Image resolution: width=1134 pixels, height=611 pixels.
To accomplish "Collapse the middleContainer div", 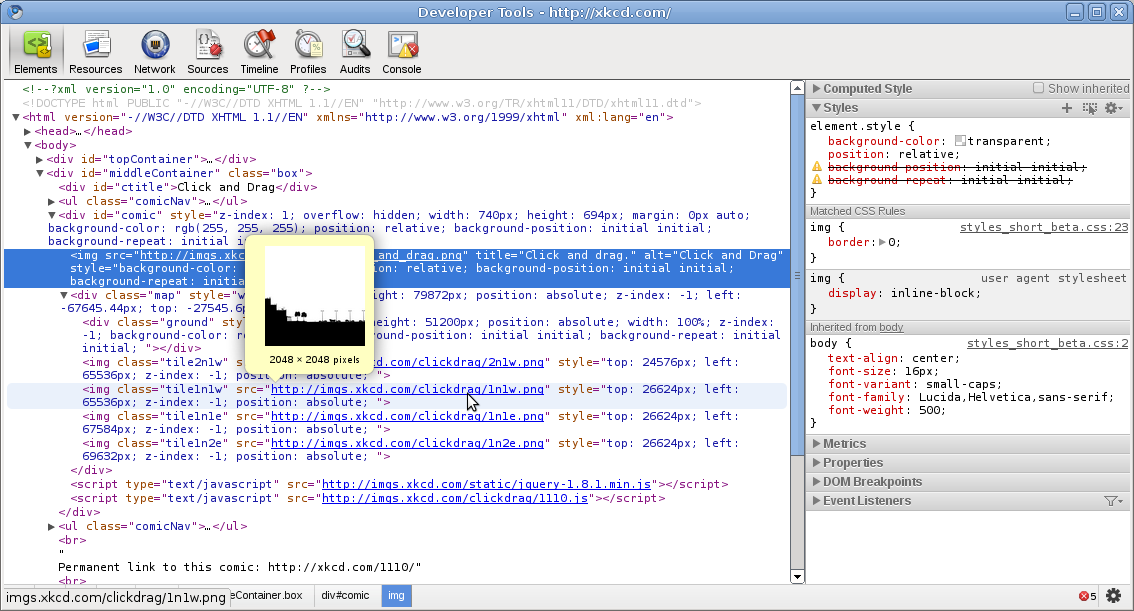I will pyautogui.click(x=40, y=174).
